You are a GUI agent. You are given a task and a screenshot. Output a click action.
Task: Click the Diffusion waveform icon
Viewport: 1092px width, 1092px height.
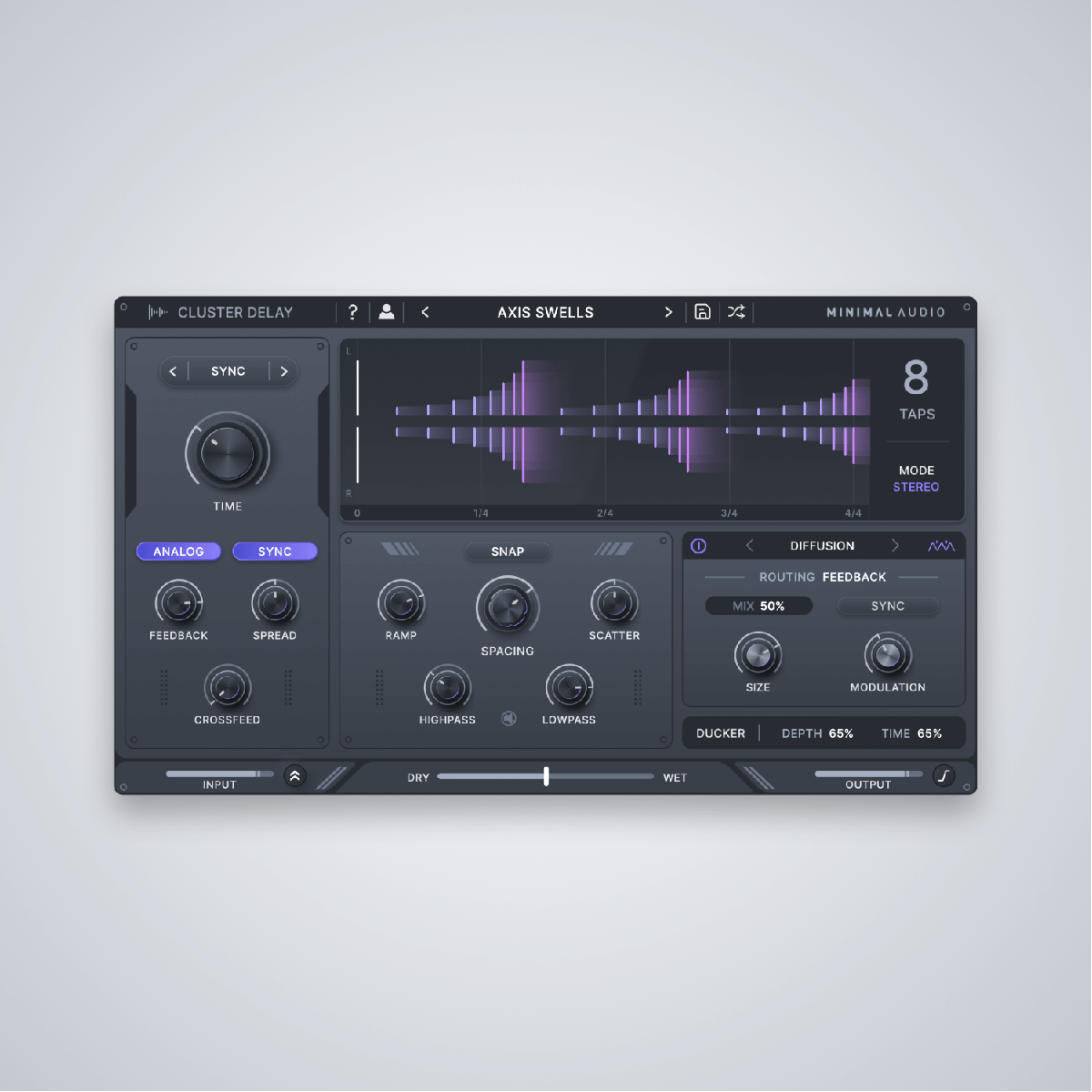click(x=941, y=546)
